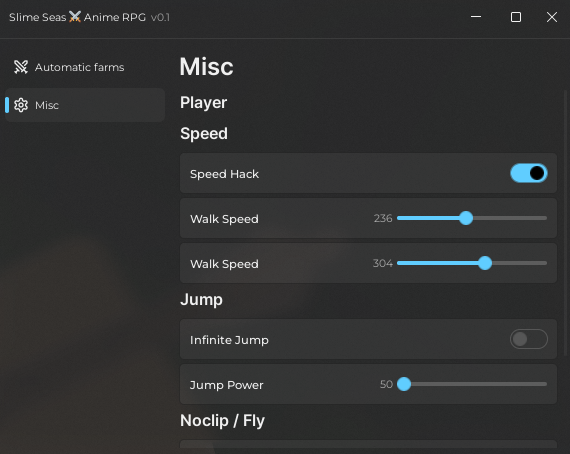
Task: Click the Jump Power value 50
Action: click(x=386, y=384)
